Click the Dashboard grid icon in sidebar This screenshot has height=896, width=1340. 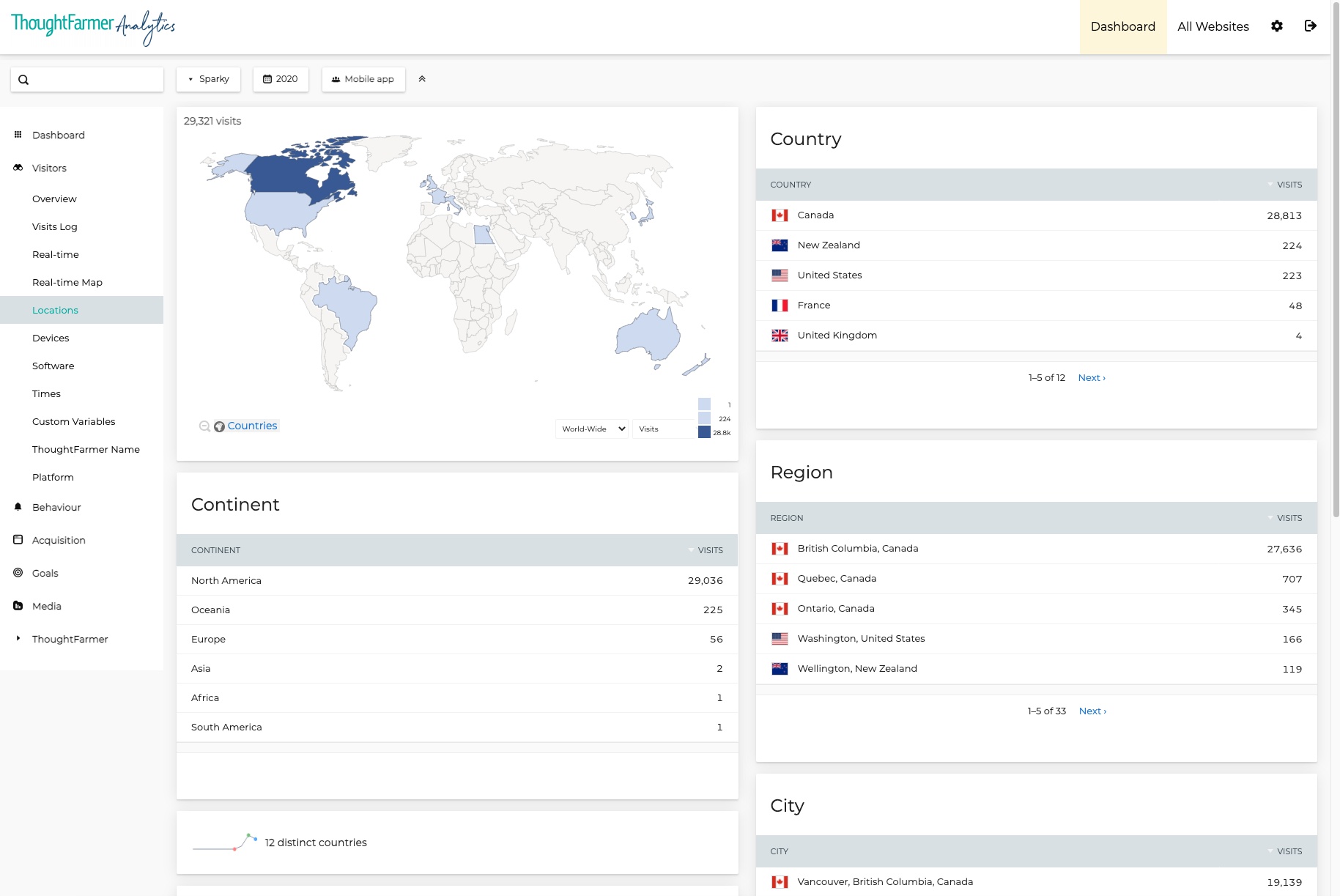pyautogui.click(x=18, y=135)
